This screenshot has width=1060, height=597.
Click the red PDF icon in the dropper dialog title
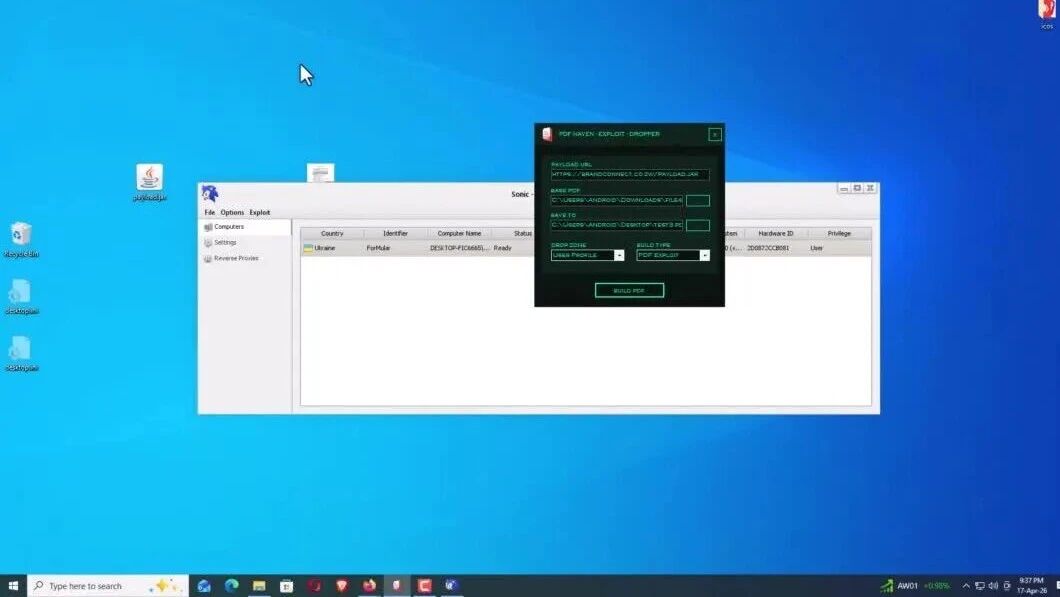pos(547,134)
